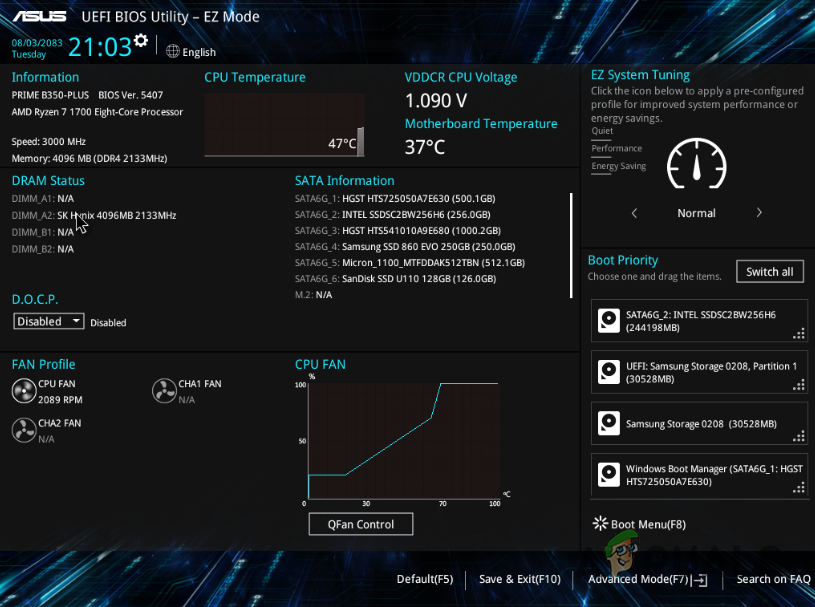
Task: Select the CHA2 FAN icon
Action: pos(23,429)
